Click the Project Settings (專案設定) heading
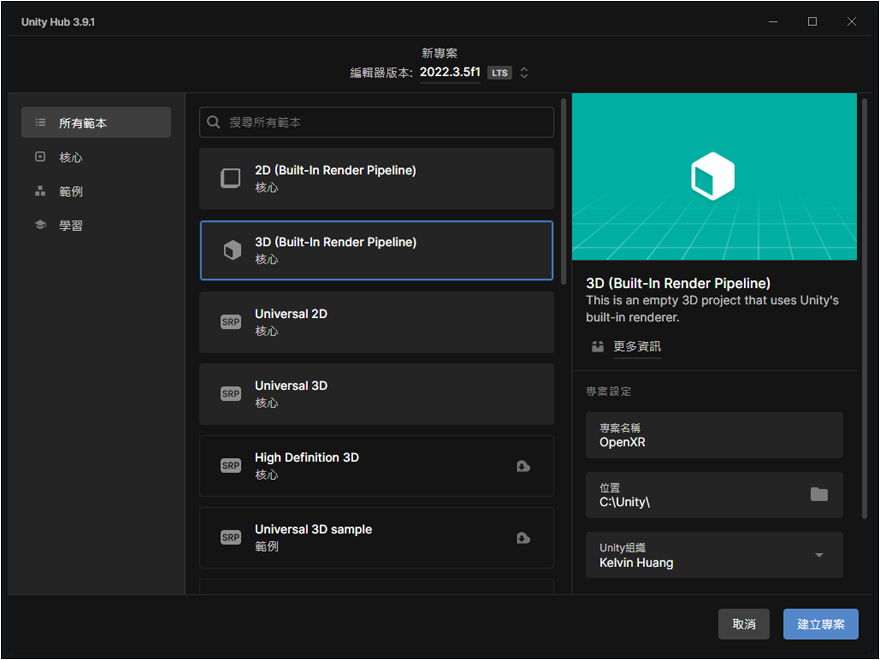Screen dimensions: 880x660 coord(608,391)
